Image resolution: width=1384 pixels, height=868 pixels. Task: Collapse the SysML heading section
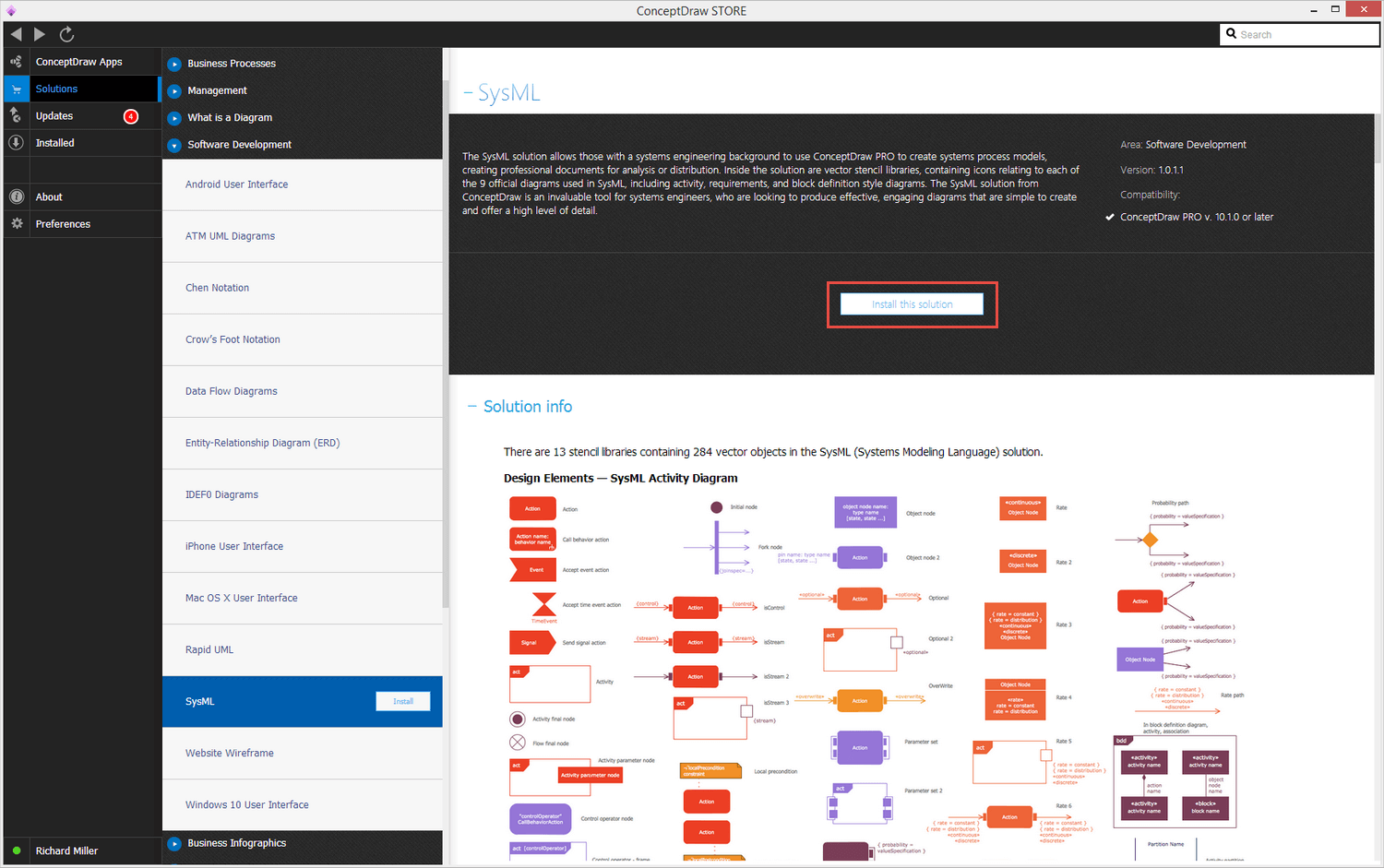pos(468,93)
